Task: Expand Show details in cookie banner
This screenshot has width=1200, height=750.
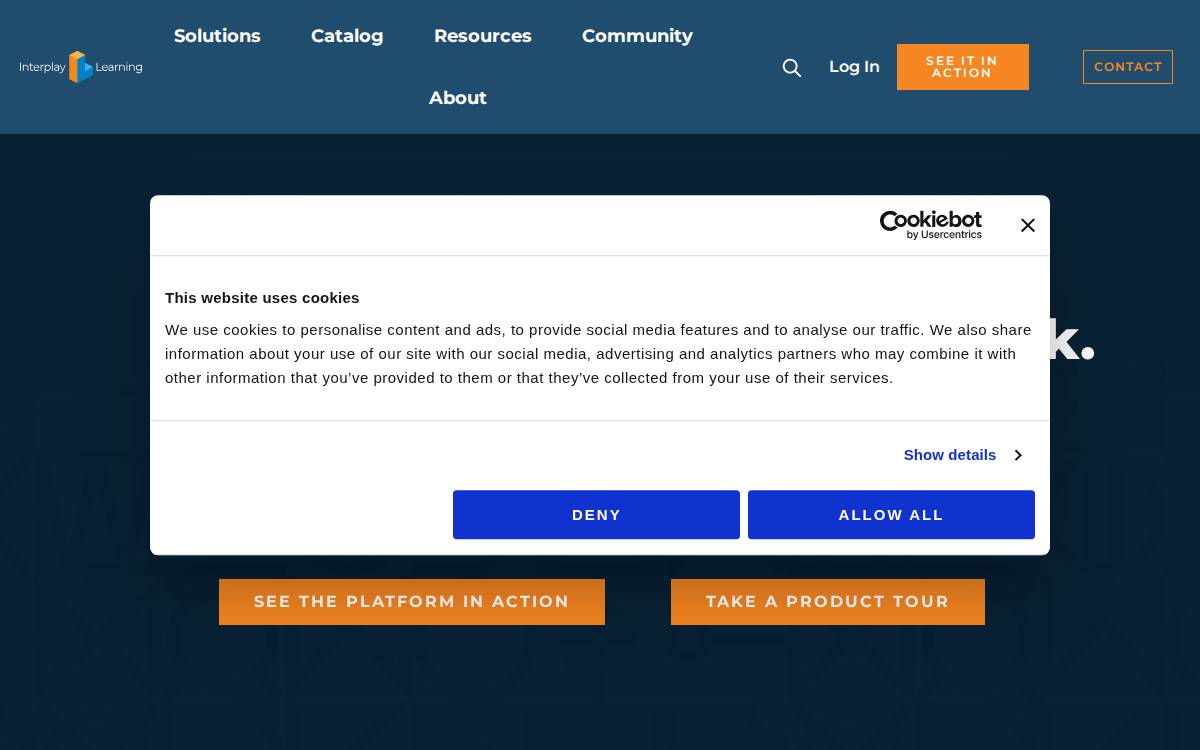Action: [962, 455]
